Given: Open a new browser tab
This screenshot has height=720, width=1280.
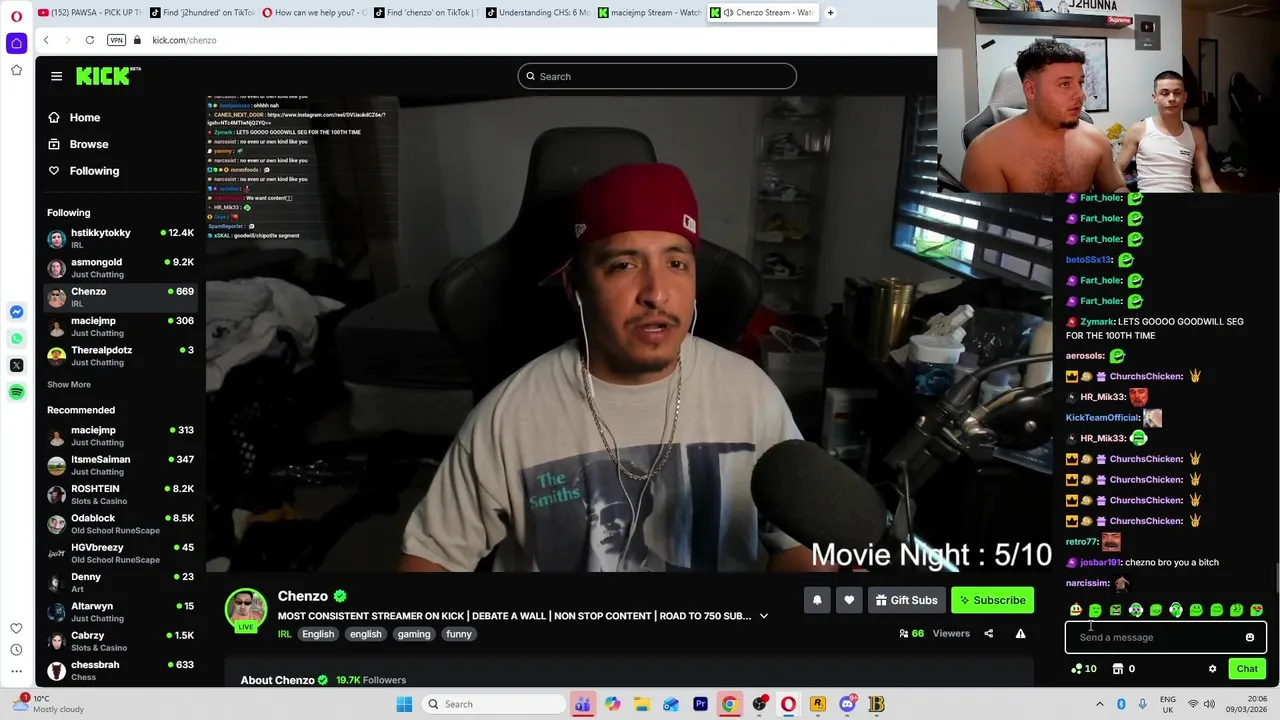Looking at the screenshot, I should [x=830, y=13].
